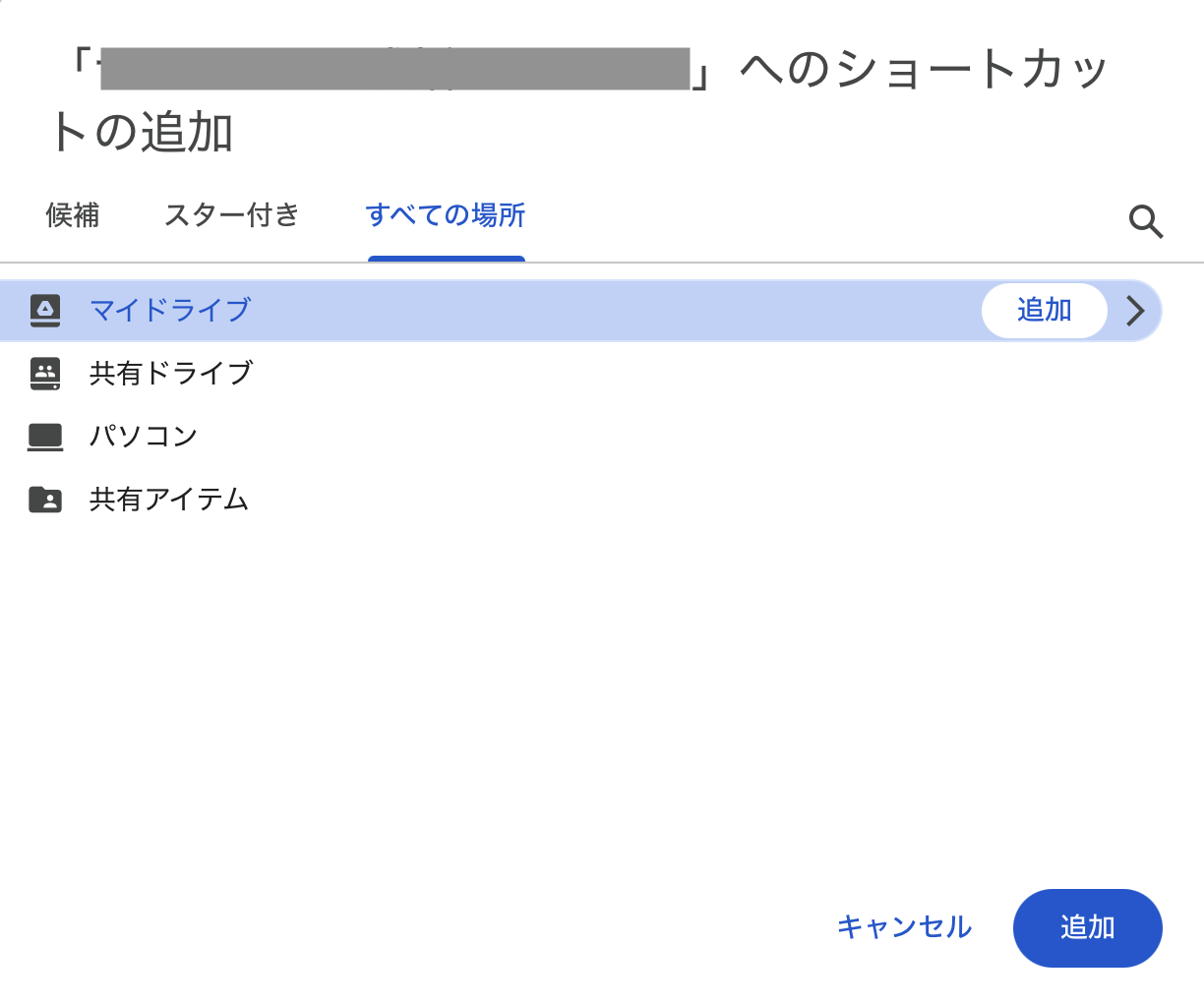Open the すべての場所 tab

[446, 215]
